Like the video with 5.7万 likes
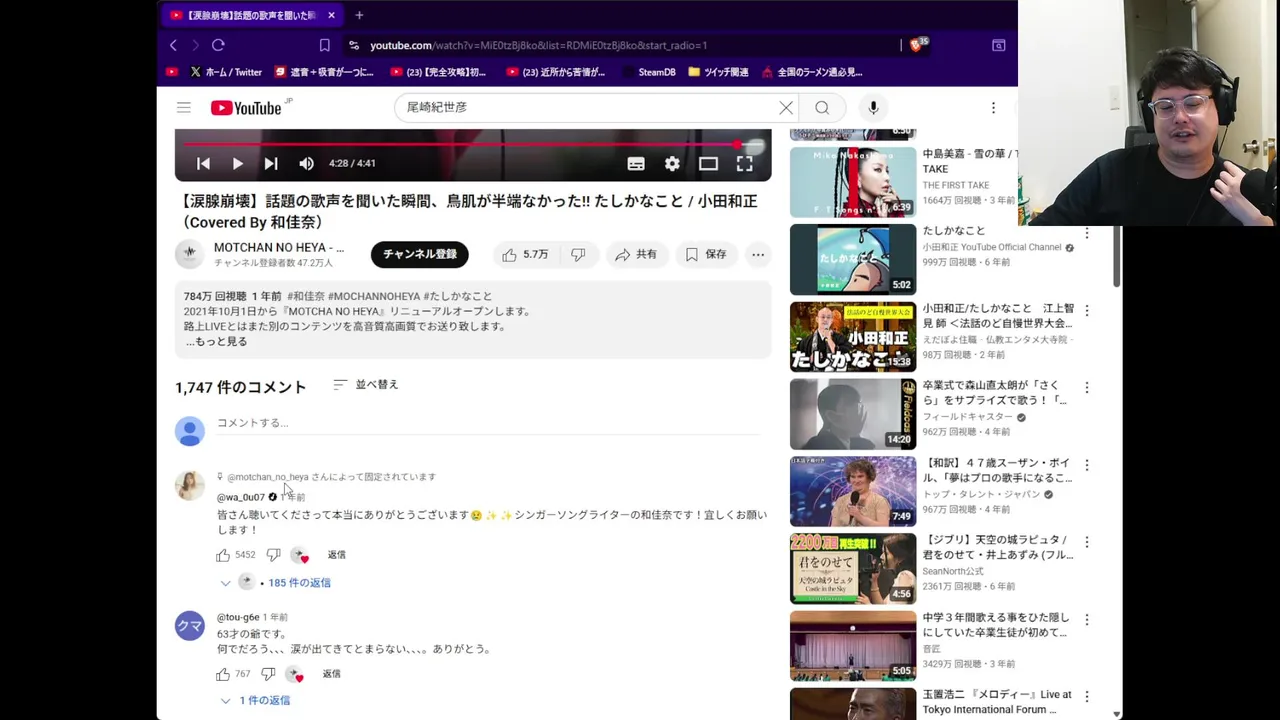1280x720 pixels. pos(526,254)
